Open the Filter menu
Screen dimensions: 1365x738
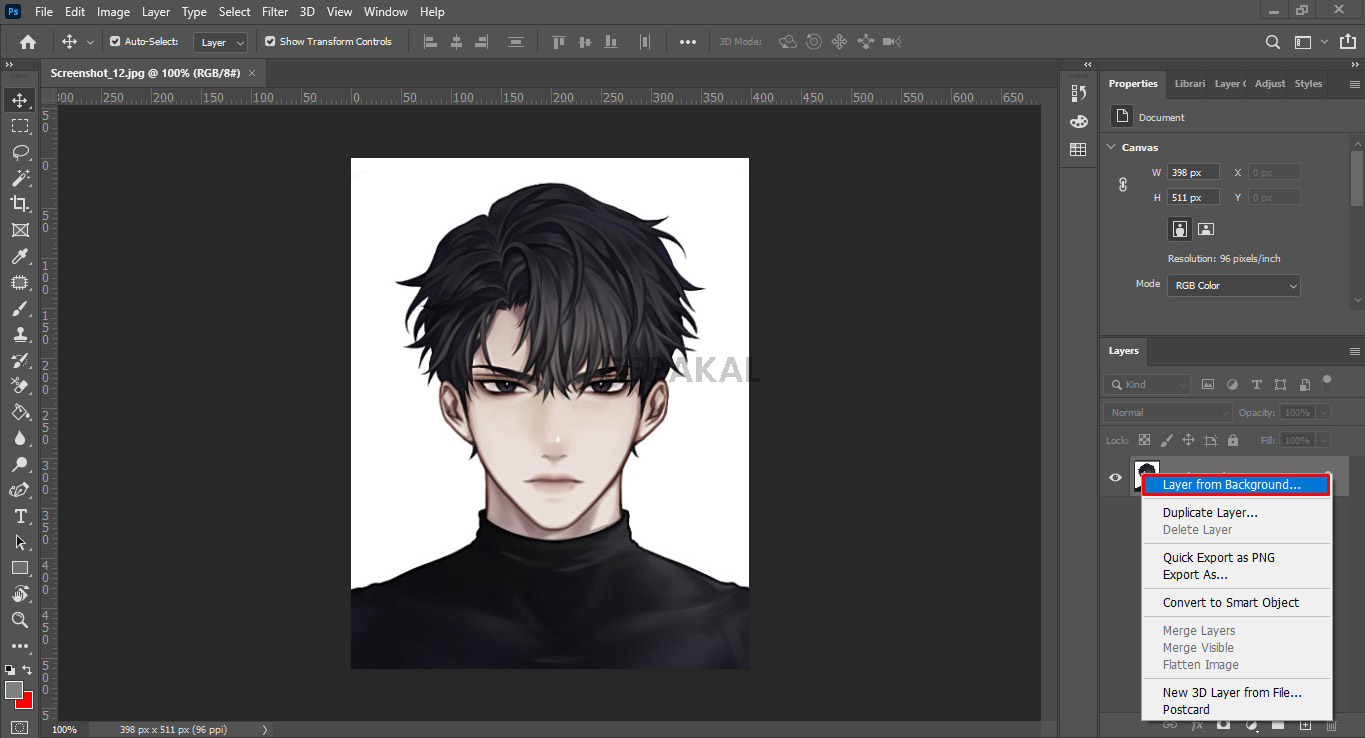point(274,11)
